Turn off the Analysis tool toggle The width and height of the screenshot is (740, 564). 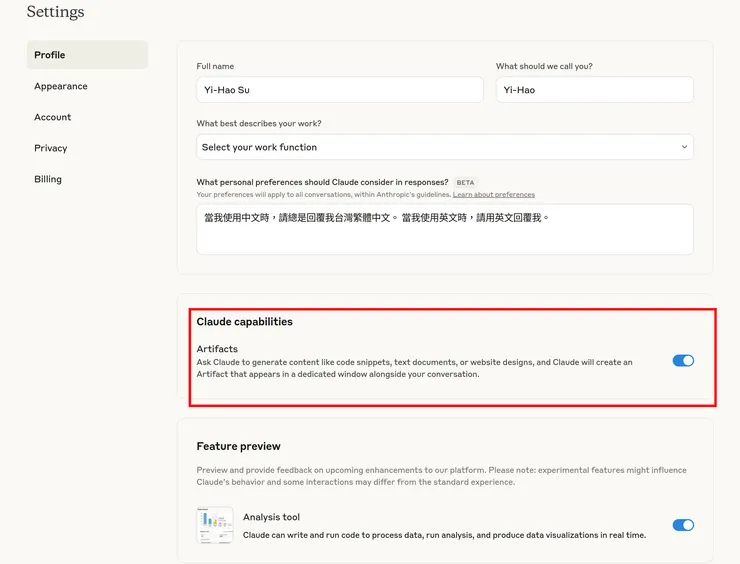[x=683, y=525]
